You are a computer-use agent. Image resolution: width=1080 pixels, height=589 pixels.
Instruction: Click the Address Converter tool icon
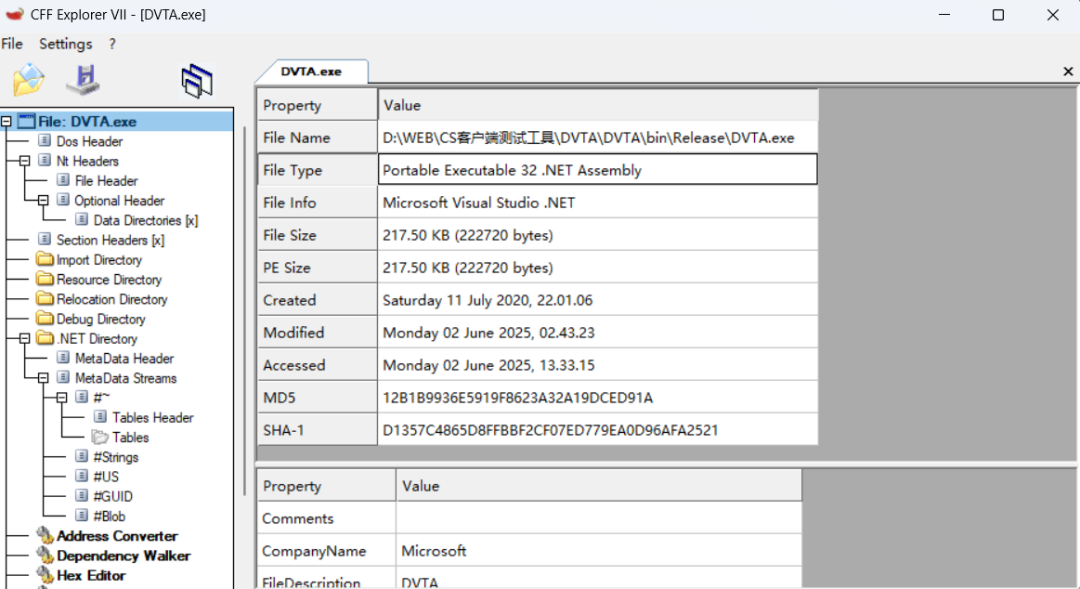click(45, 535)
